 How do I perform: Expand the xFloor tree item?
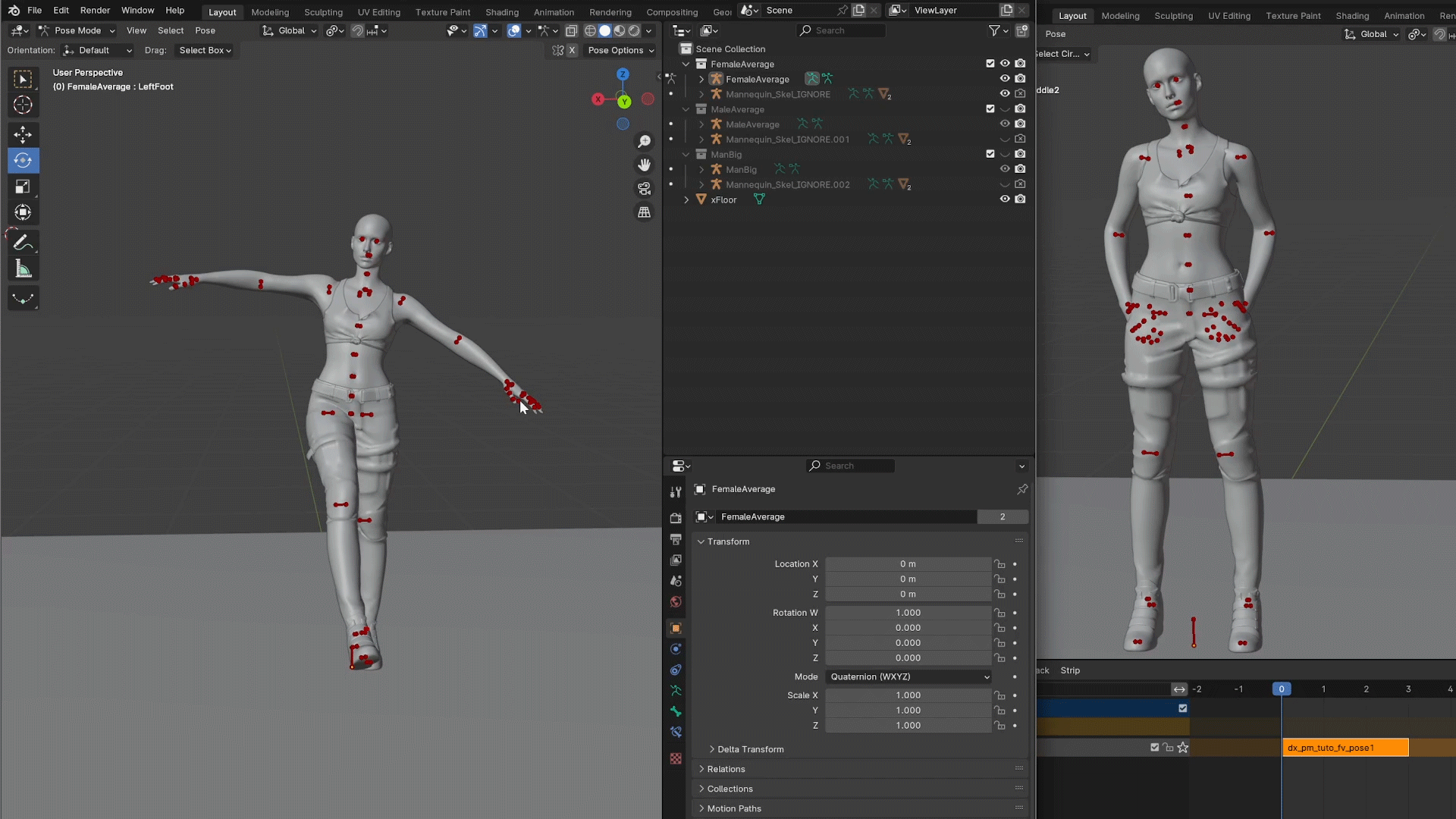pyautogui.click(x=686, y=199)
